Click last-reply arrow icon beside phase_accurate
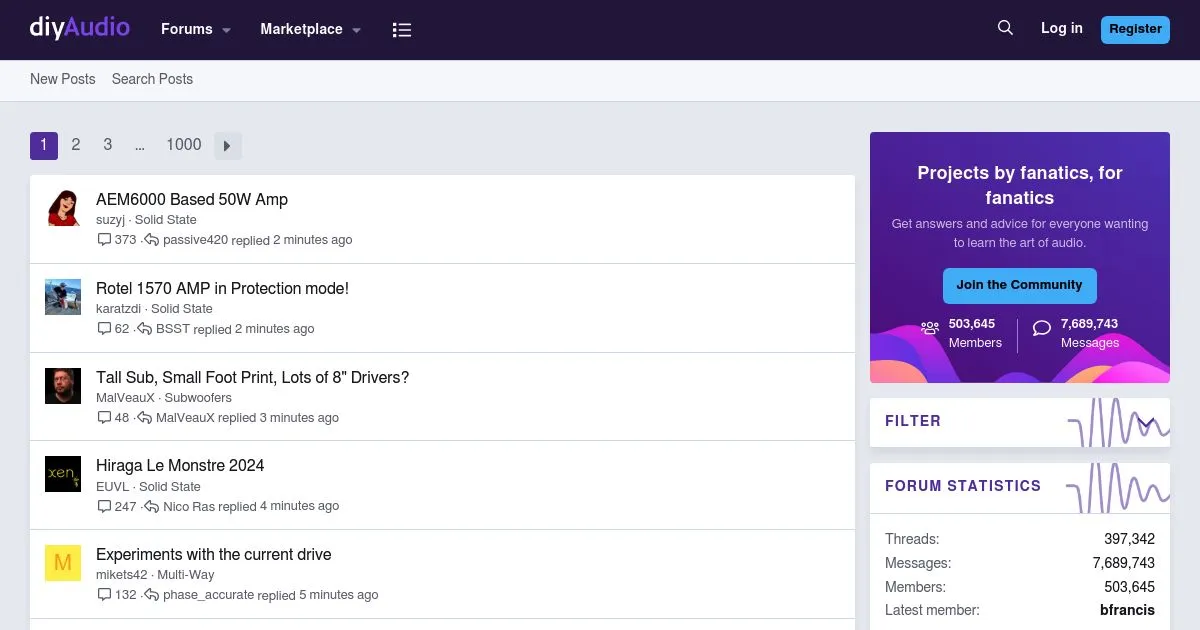This screenshot has height=630, width=1200. click(152, 595)
